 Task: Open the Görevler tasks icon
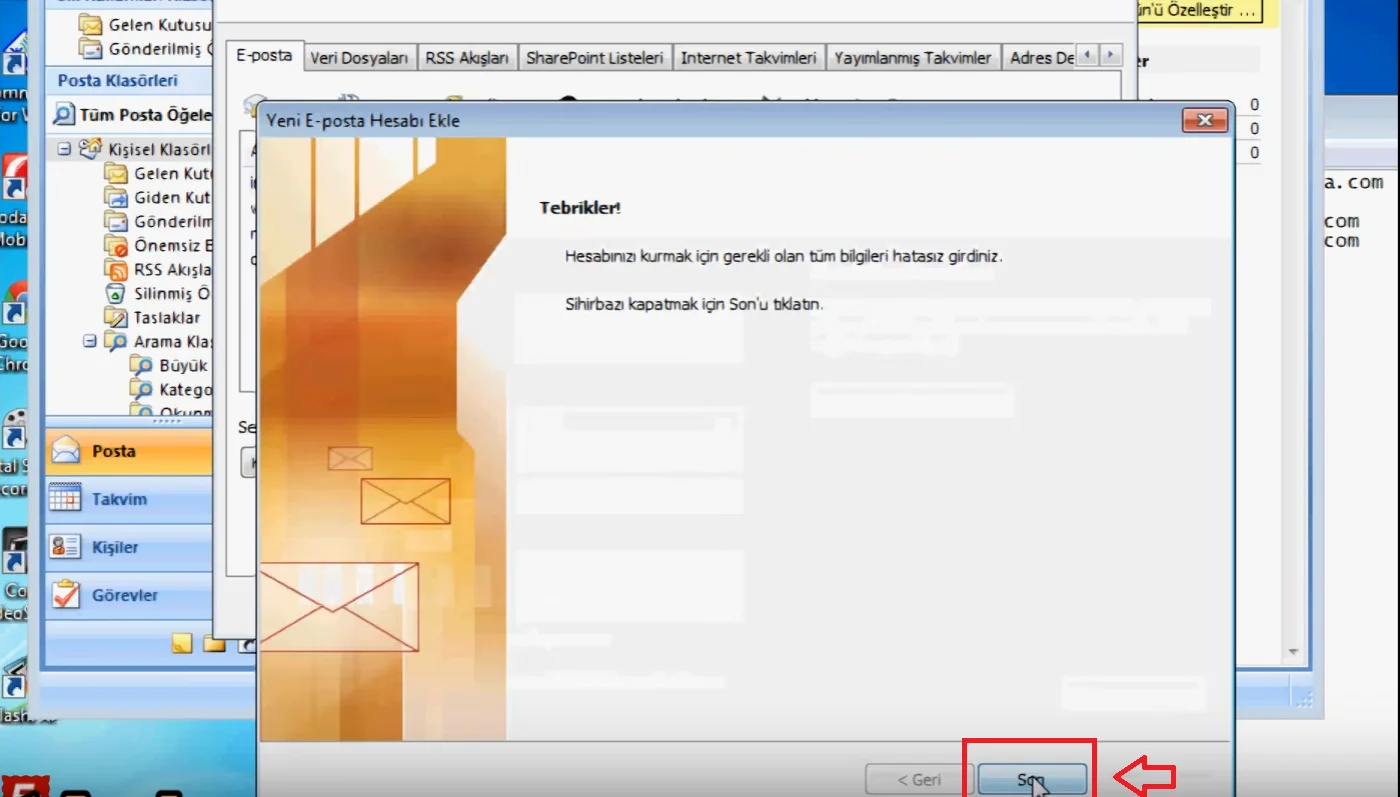coord(66,595)
